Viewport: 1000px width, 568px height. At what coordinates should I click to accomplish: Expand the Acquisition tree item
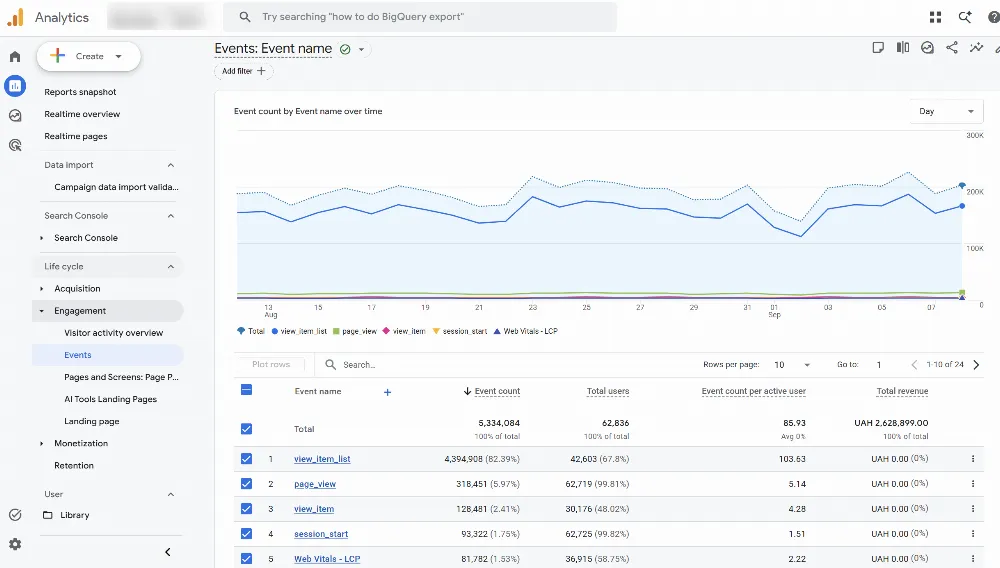click(x=42, y=289)
